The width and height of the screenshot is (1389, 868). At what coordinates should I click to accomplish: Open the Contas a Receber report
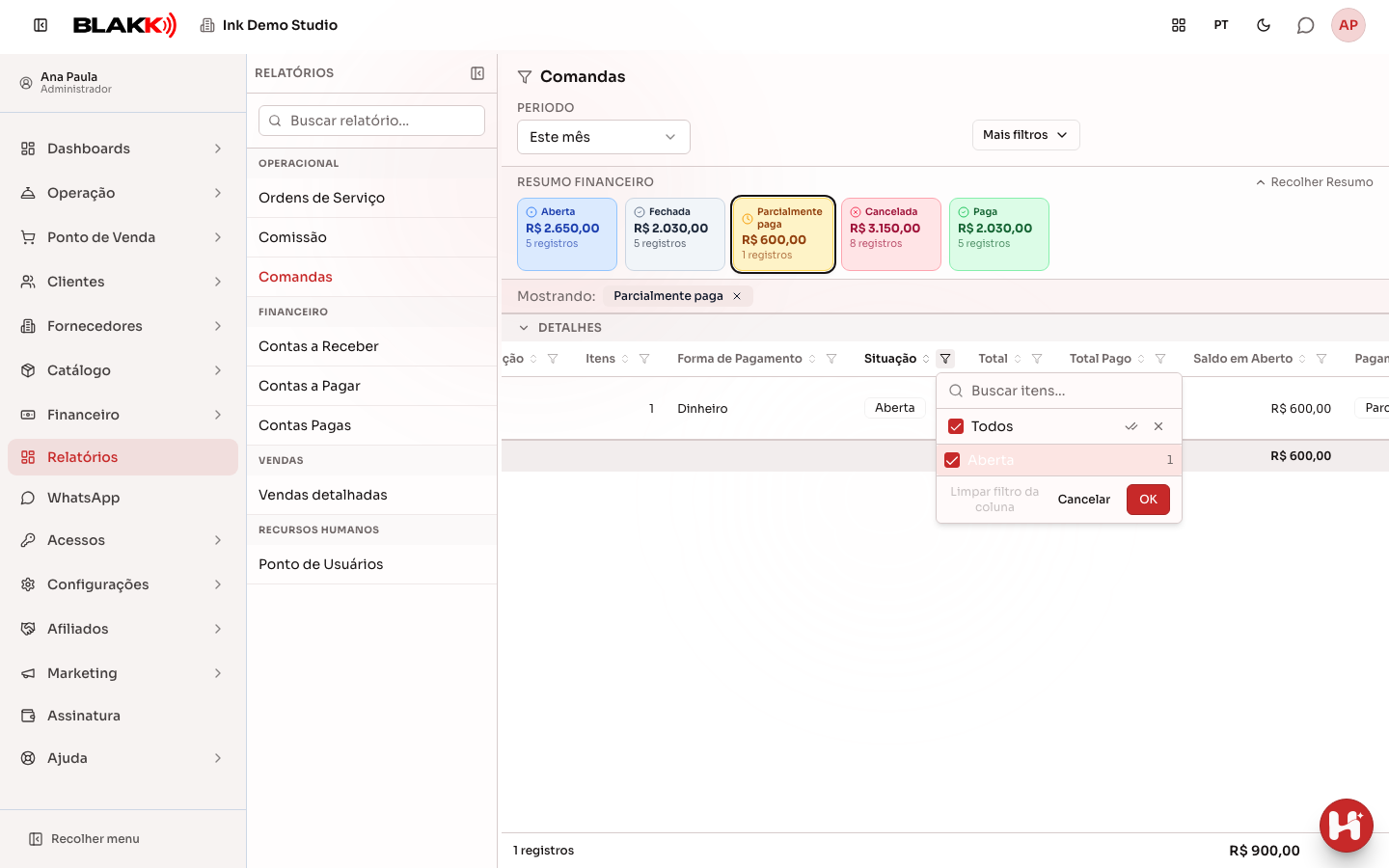coord(372,346)
